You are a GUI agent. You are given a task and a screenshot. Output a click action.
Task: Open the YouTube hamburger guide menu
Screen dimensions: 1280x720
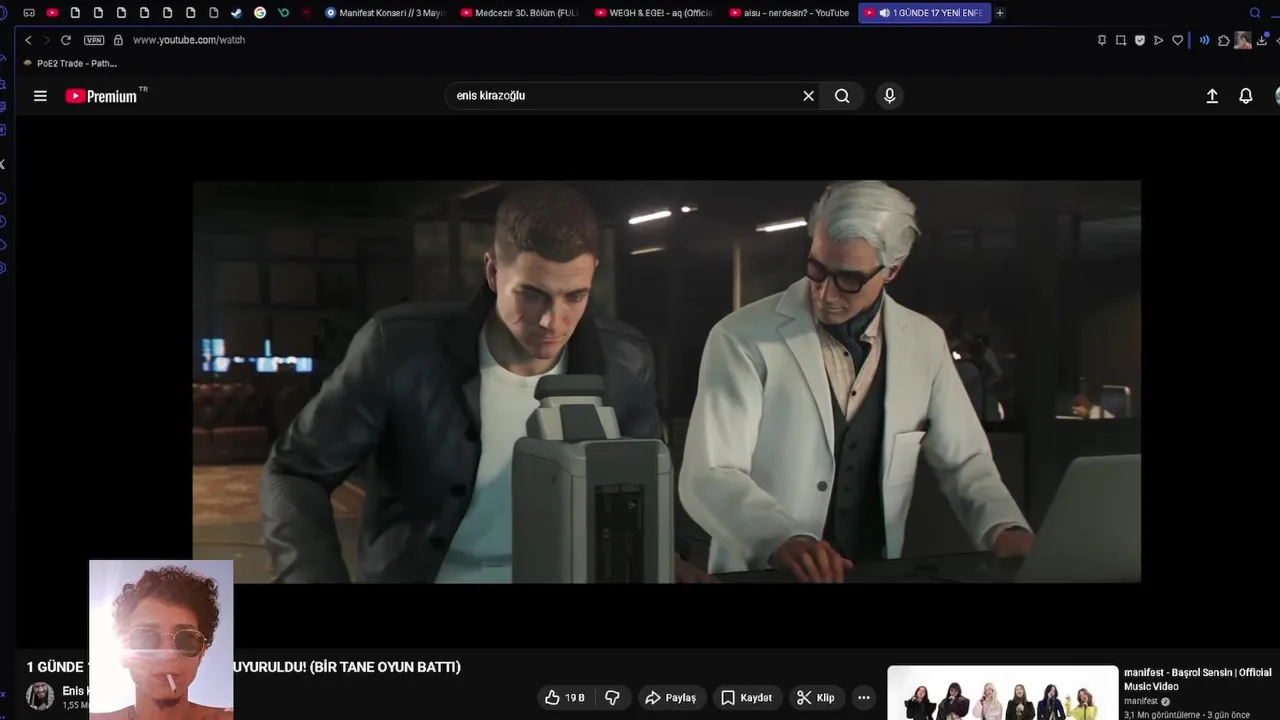click(40, 96)
